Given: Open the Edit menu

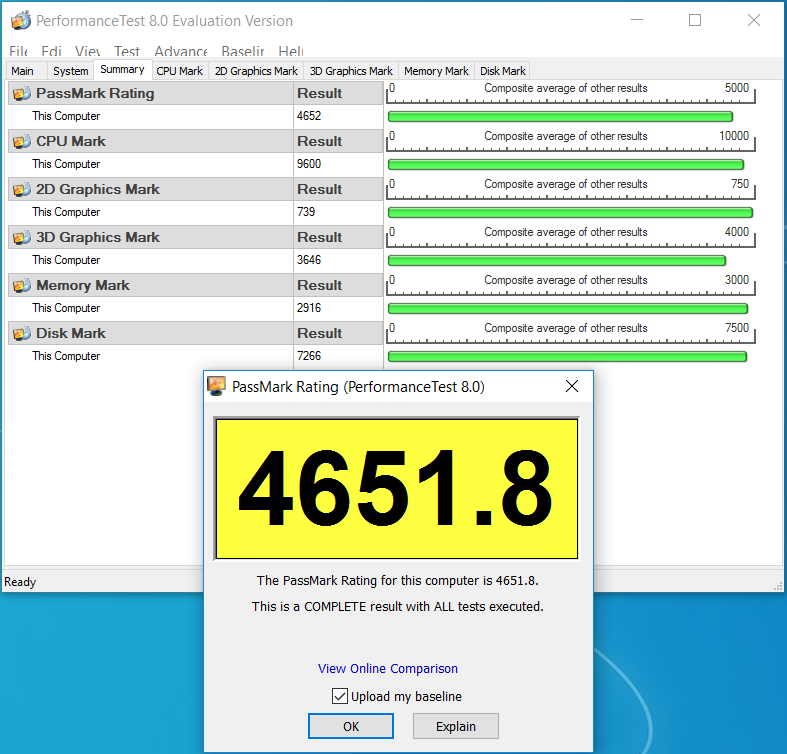Looking at the screenshot, I should (51, 51).
